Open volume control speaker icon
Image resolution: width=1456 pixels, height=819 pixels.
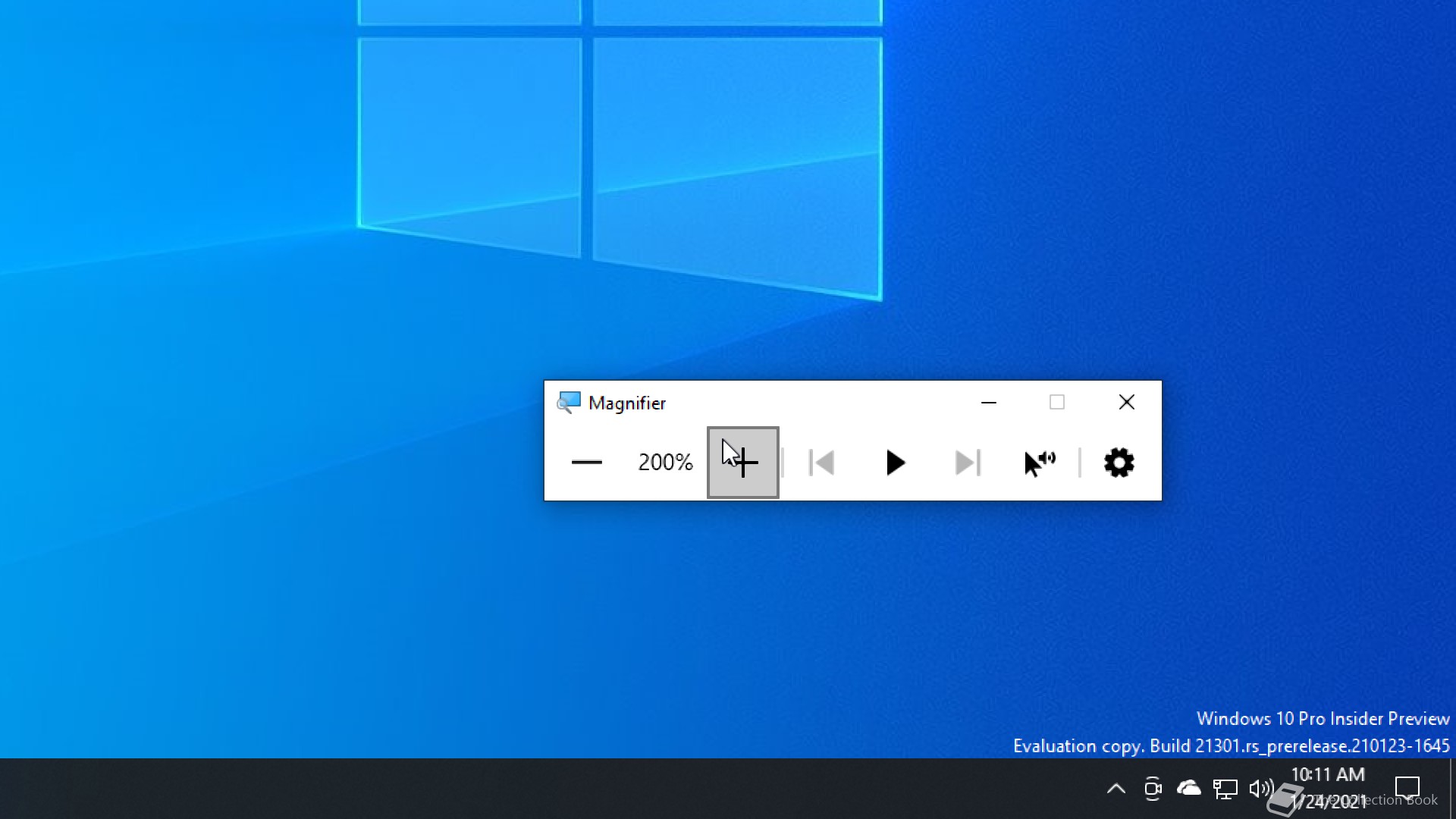point(1260,789)
